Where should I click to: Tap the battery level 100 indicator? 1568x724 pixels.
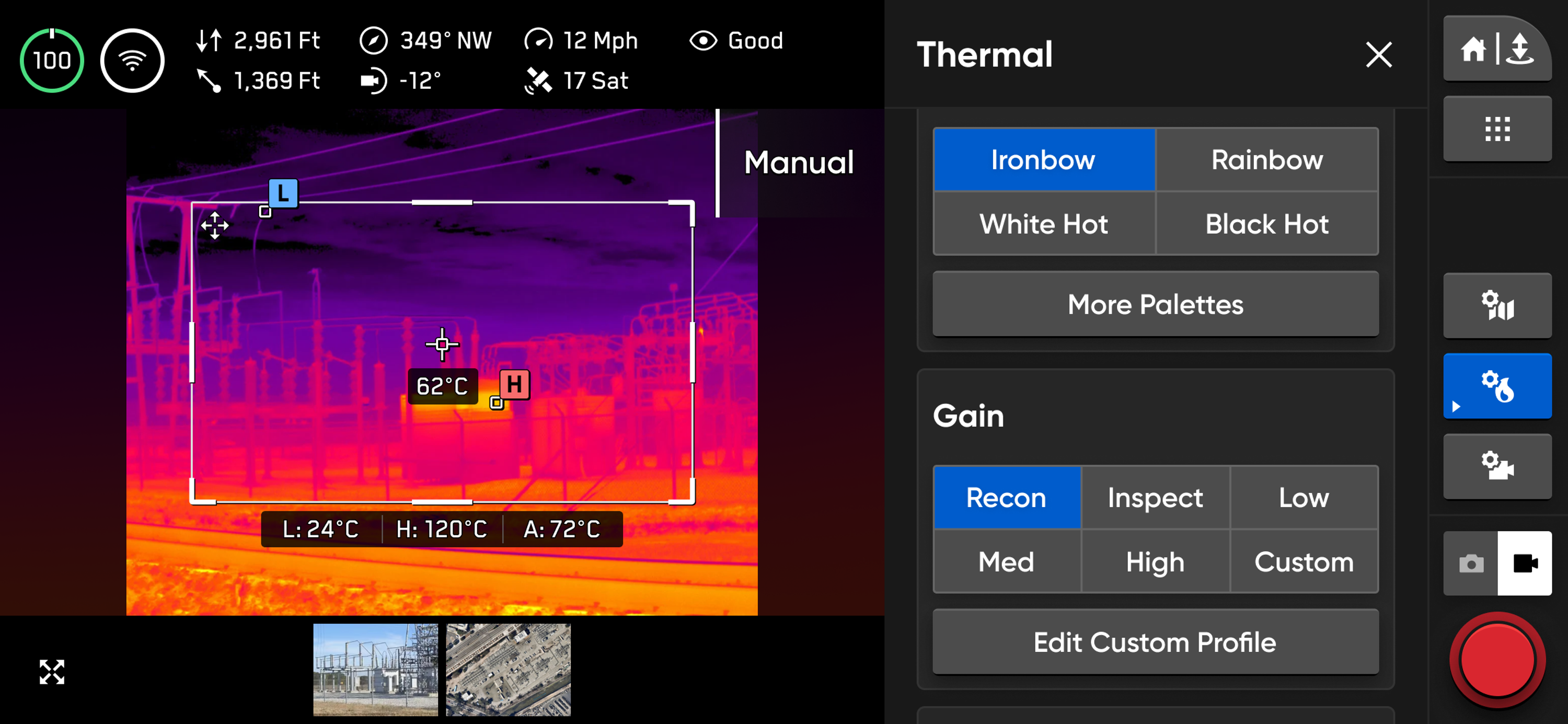click(52, 60)
